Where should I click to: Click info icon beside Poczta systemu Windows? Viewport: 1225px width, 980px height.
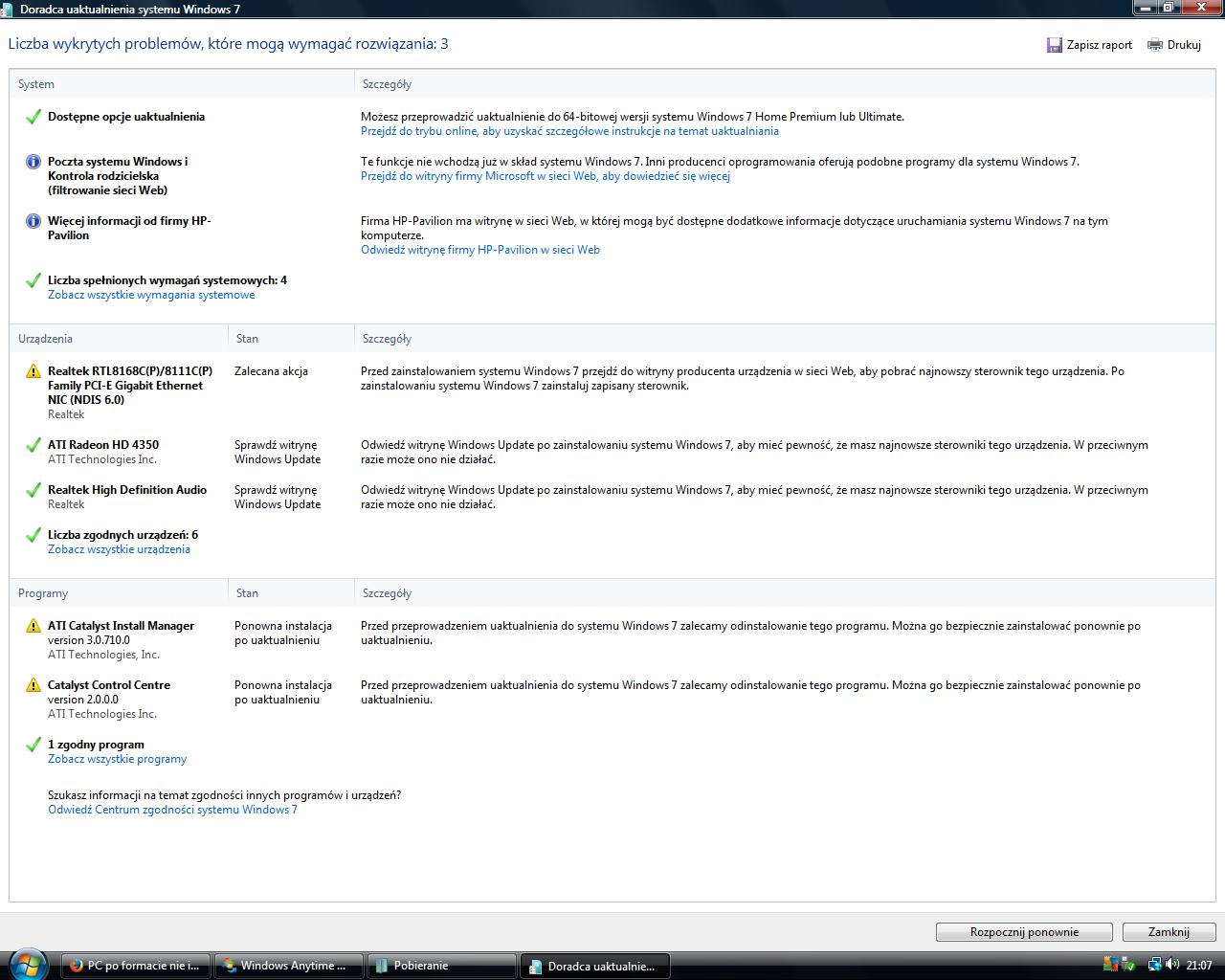[33, 162]
